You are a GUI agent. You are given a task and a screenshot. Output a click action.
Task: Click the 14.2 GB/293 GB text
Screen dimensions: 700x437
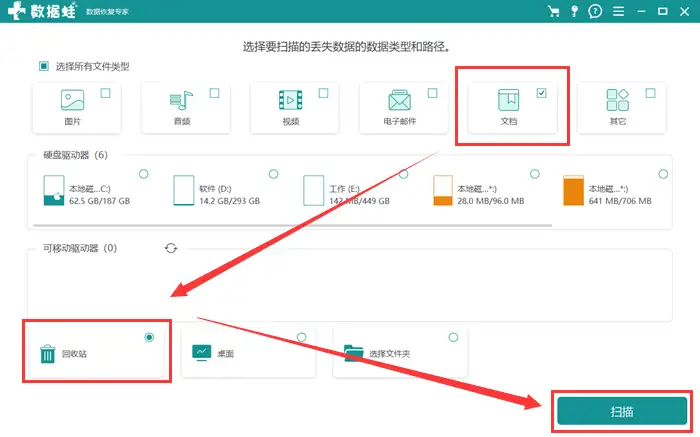[229, 201]
